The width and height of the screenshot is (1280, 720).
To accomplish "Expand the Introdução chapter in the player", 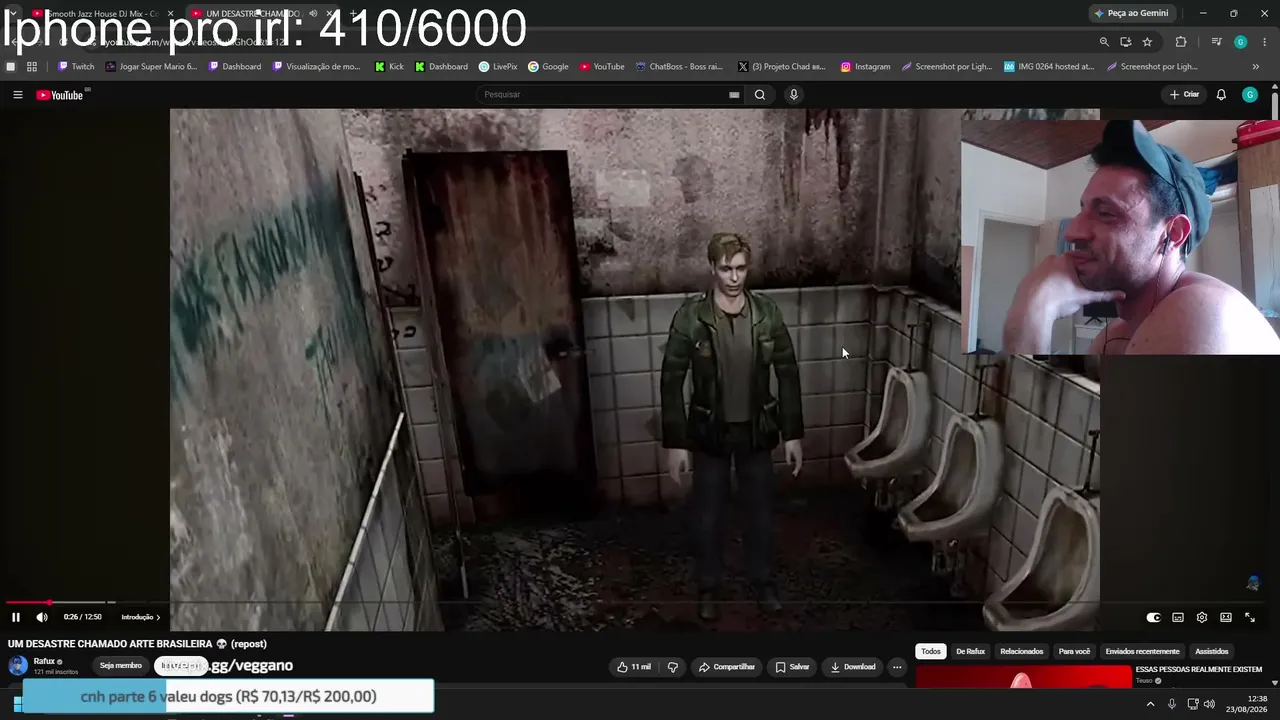I will (141, 617).
